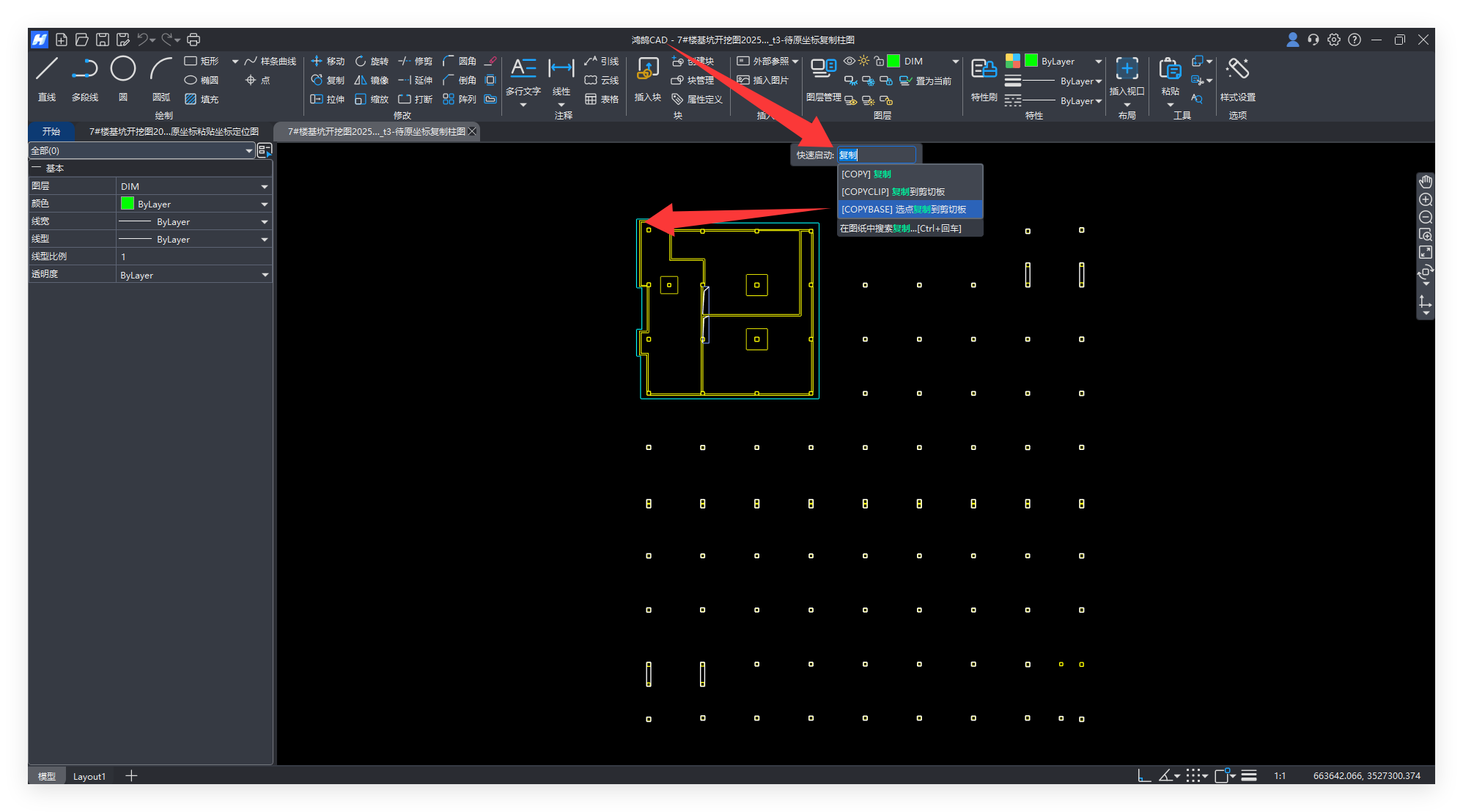Image resolution: width=1463 pixels, height=812 pixels.
Task: Toggle lineweight display in status bar
Action: pyautogui.click(x=1250, y=776)
